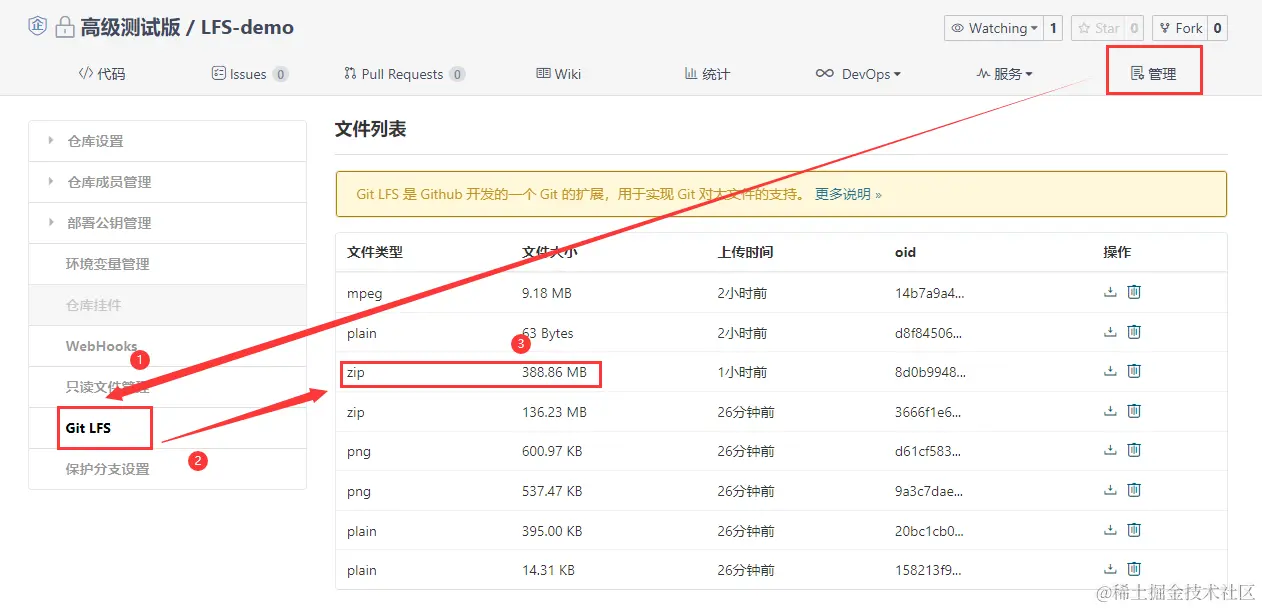The image size is (1262, 609).
Task: Click oid d8f84506... cell
Action: (930, 333)
